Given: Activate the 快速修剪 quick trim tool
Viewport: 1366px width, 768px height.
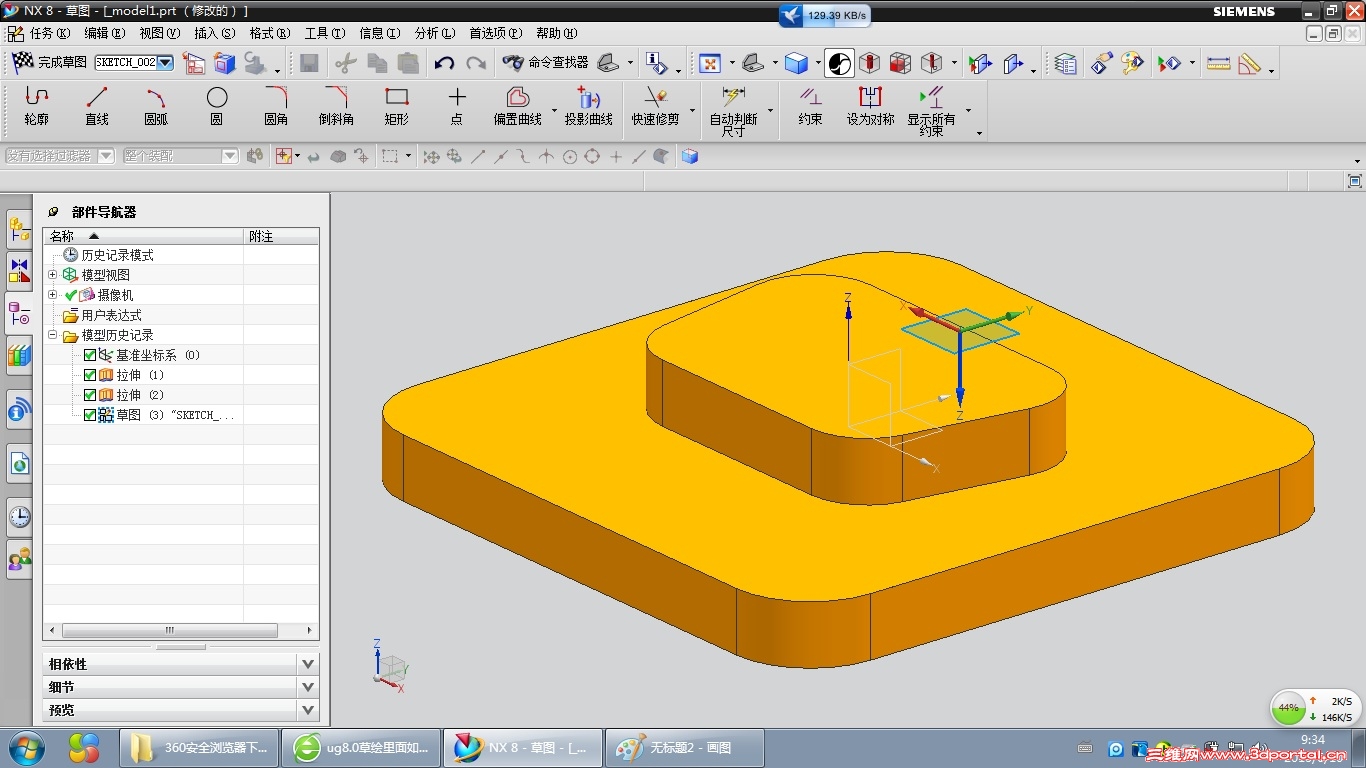Looking at the screenshot, I should click(656, 106).
